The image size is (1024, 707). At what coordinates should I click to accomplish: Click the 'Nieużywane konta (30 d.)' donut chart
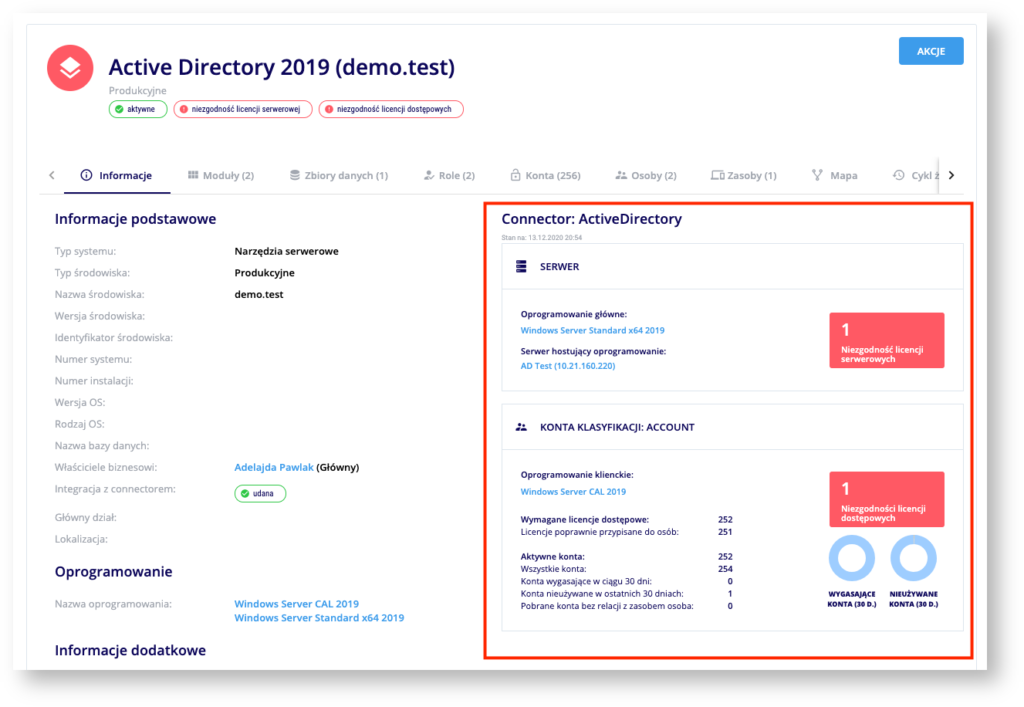pyautogui.click(x=913, y=558)
